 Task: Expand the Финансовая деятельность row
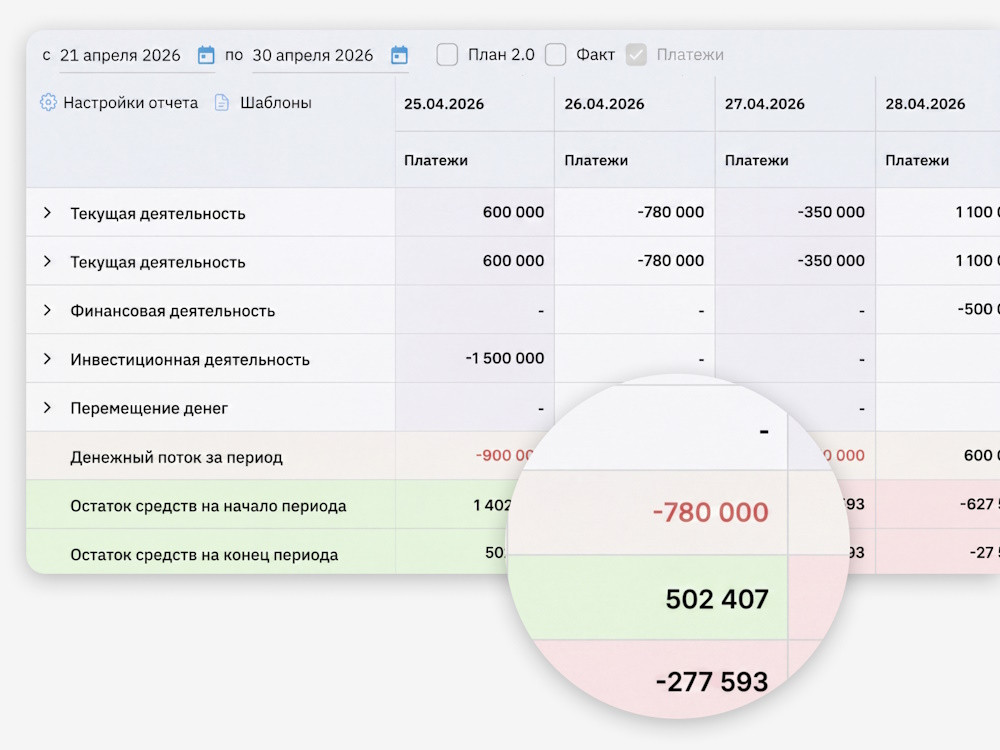[x=47, y=311]
